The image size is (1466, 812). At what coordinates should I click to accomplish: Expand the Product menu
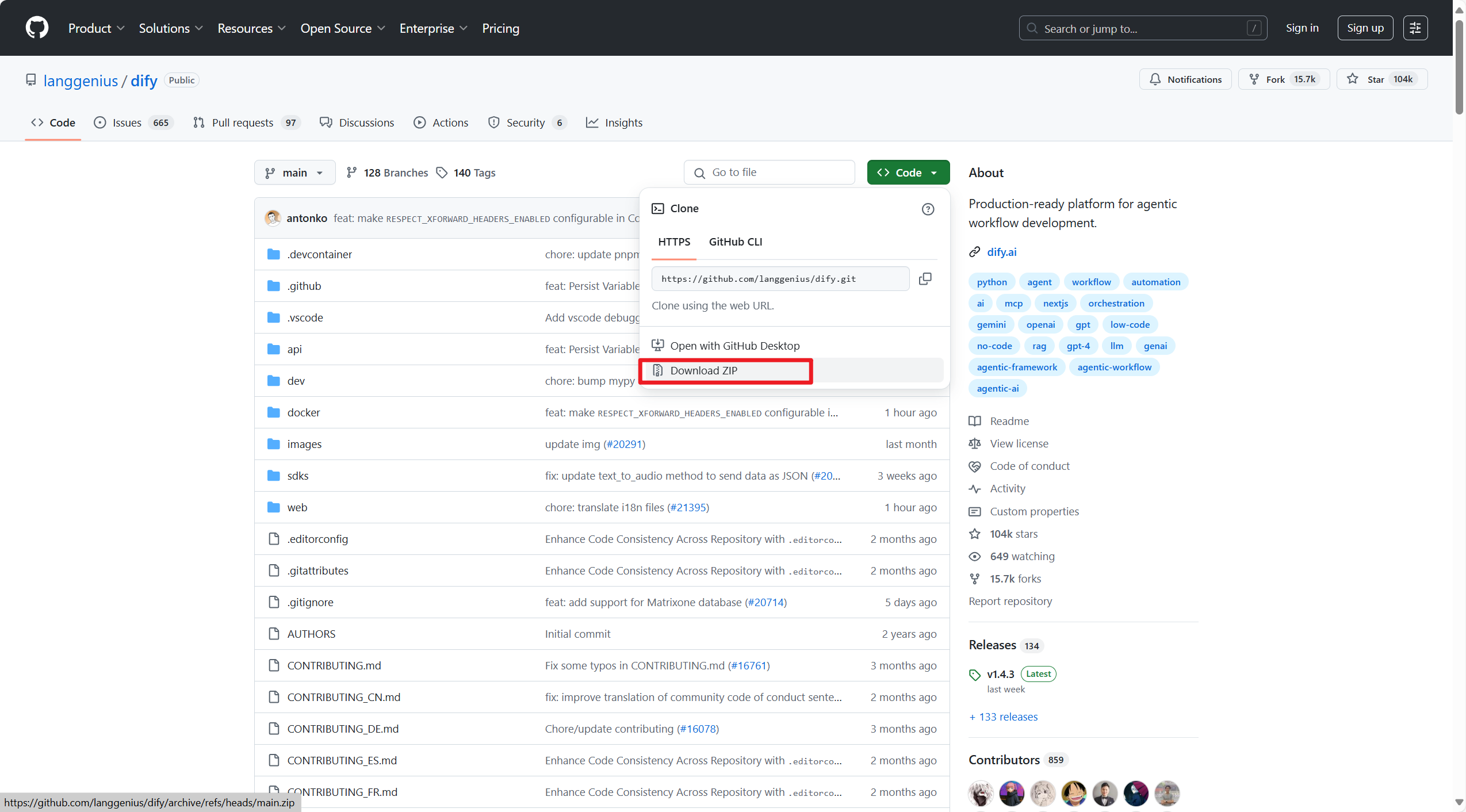[x=96, y=28]
